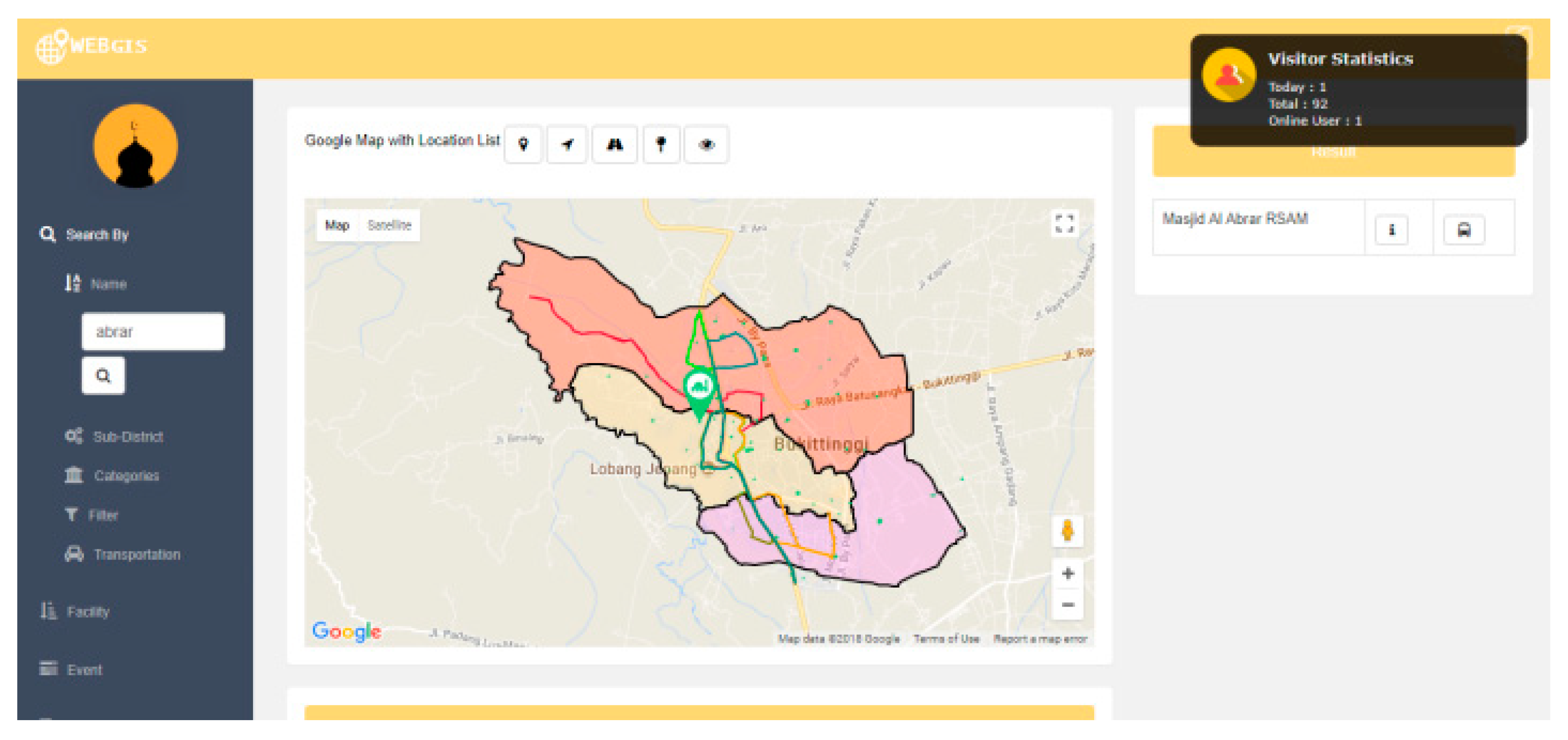Expand the Categories search option
This screenshot has width=1568, height=740.
[x=126, y=475]
